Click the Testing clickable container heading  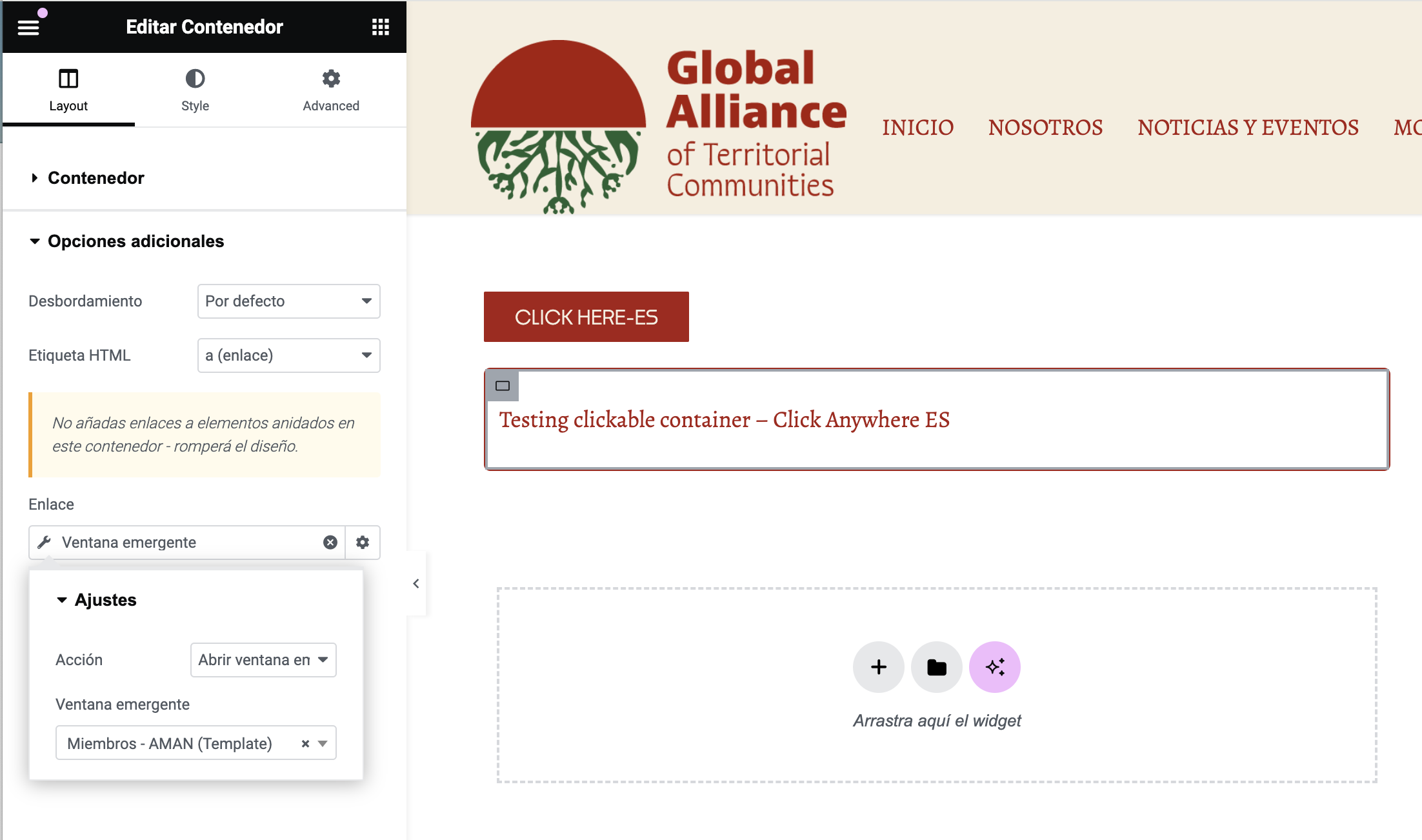point(724,420)
